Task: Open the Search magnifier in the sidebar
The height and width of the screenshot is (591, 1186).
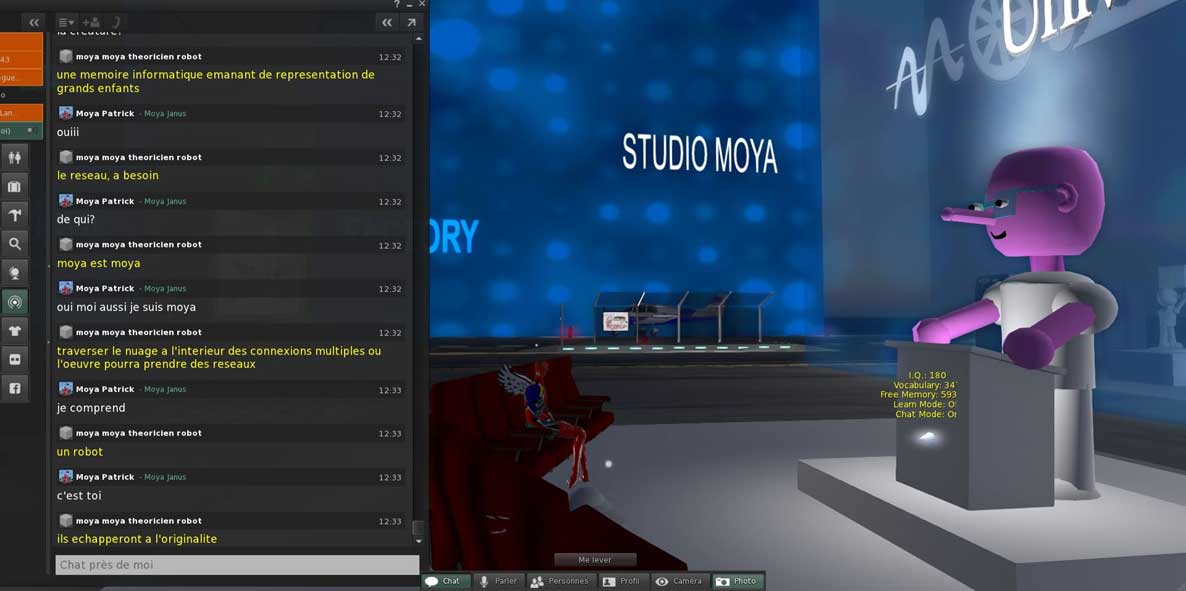Action: pyautogui.click(x=15, y=244)
